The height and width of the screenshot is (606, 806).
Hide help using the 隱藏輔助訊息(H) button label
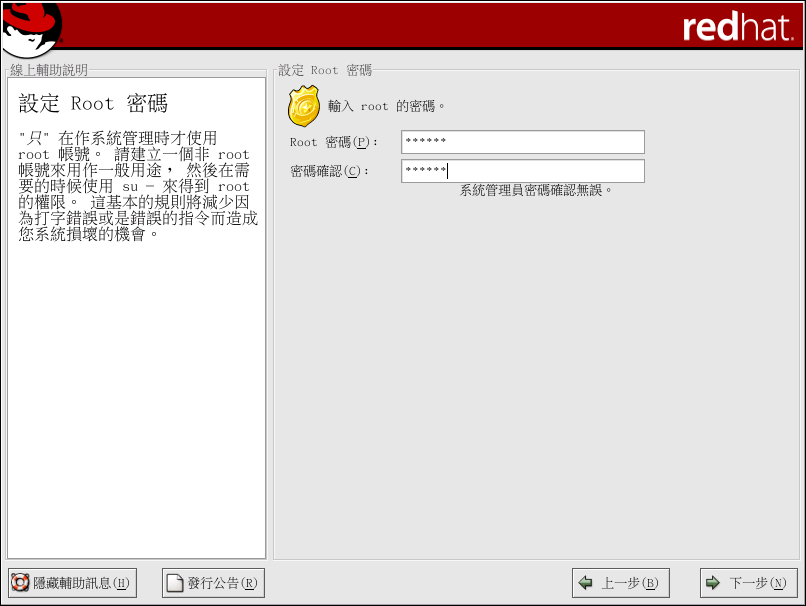pos(81,583)
